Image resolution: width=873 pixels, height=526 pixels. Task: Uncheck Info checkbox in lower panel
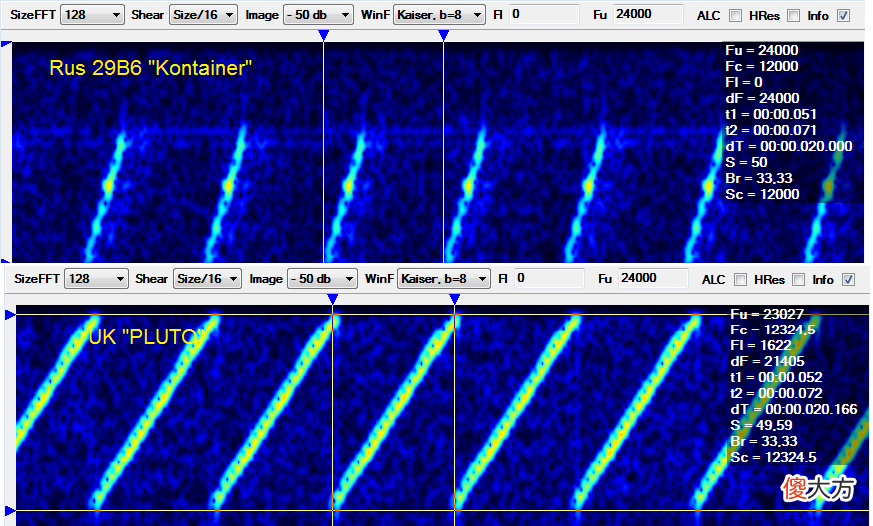849,279
